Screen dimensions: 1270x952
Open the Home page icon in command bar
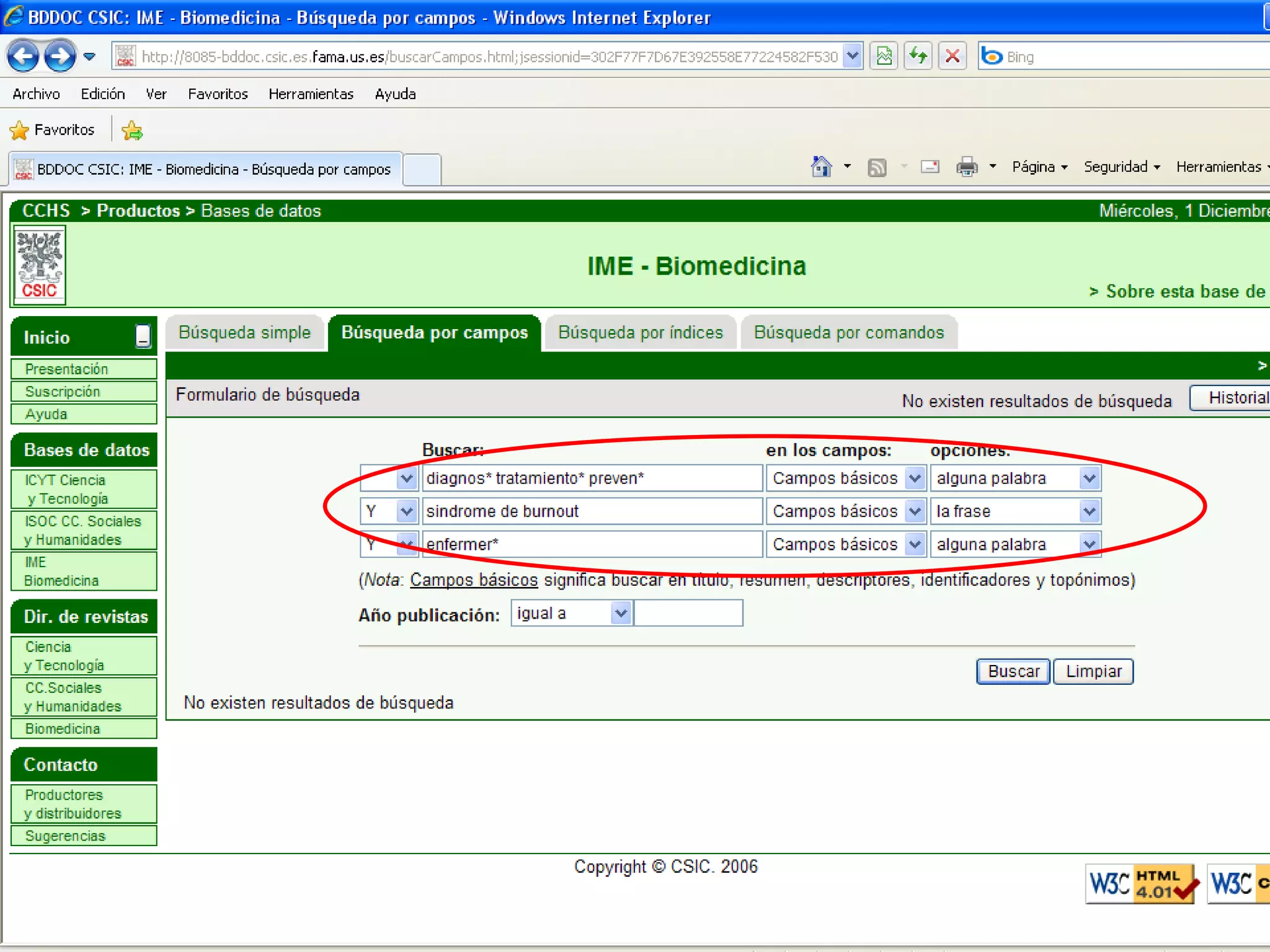(x=821, y=167)
